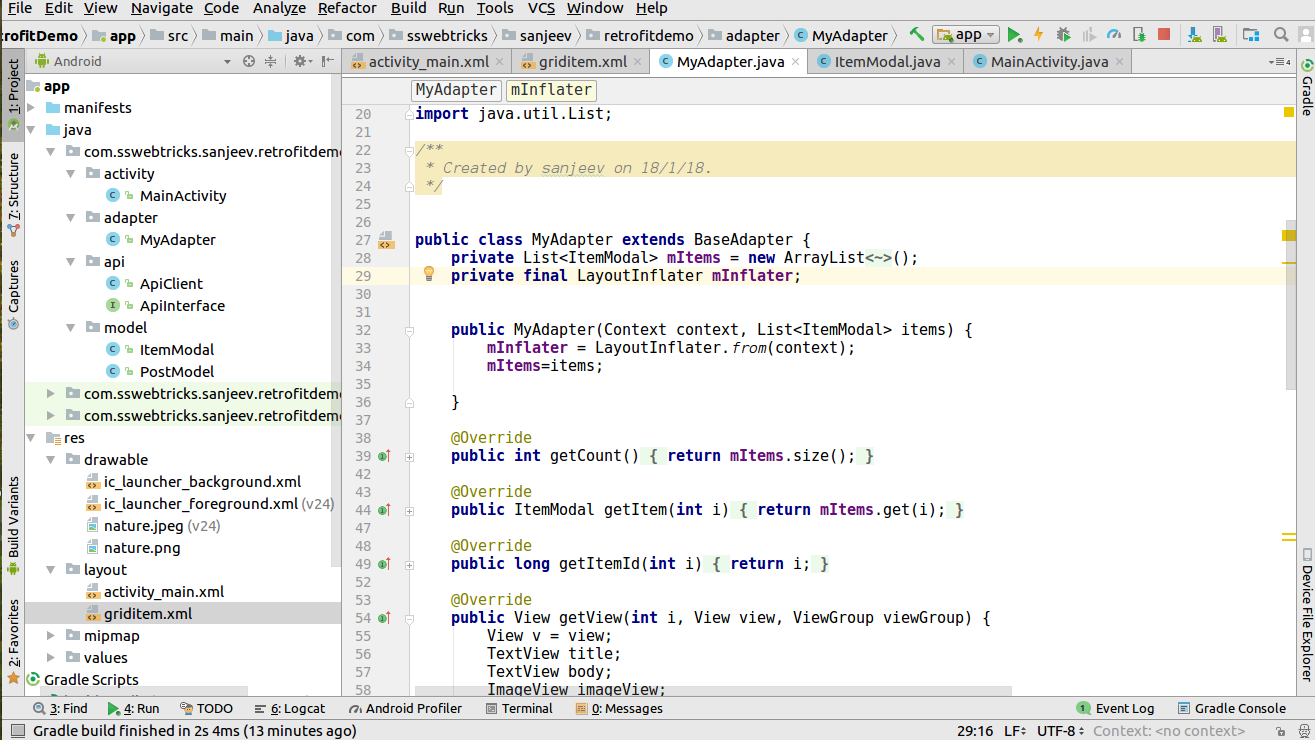Click override gutter icon on line 54
This screenshot has height=740, width=1315.
point(384,618)
